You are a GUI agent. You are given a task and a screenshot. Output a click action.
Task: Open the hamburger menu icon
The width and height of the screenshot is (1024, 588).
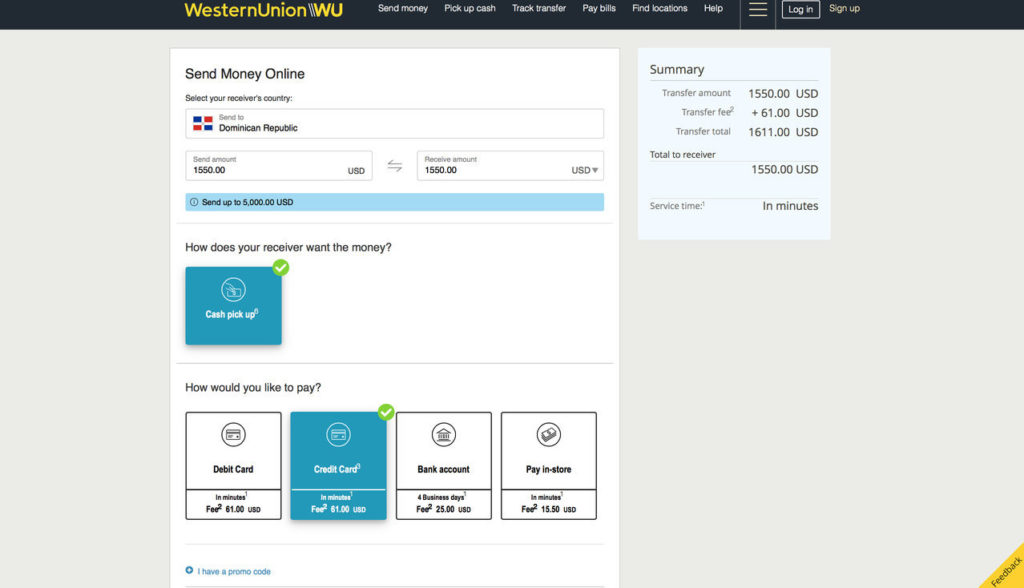(x=758, y=9)
